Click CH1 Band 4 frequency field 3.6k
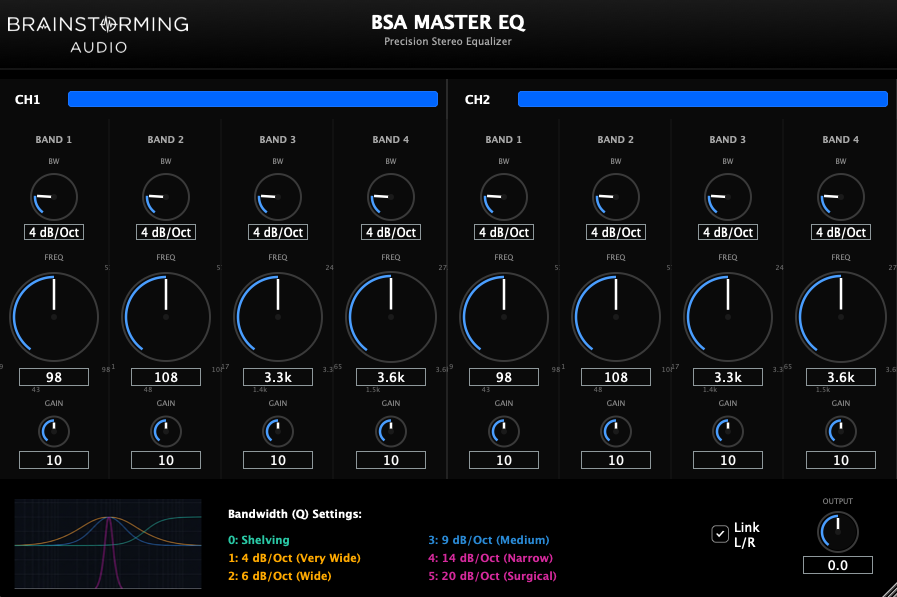The image size is (897, 597). tap(391, 377)
